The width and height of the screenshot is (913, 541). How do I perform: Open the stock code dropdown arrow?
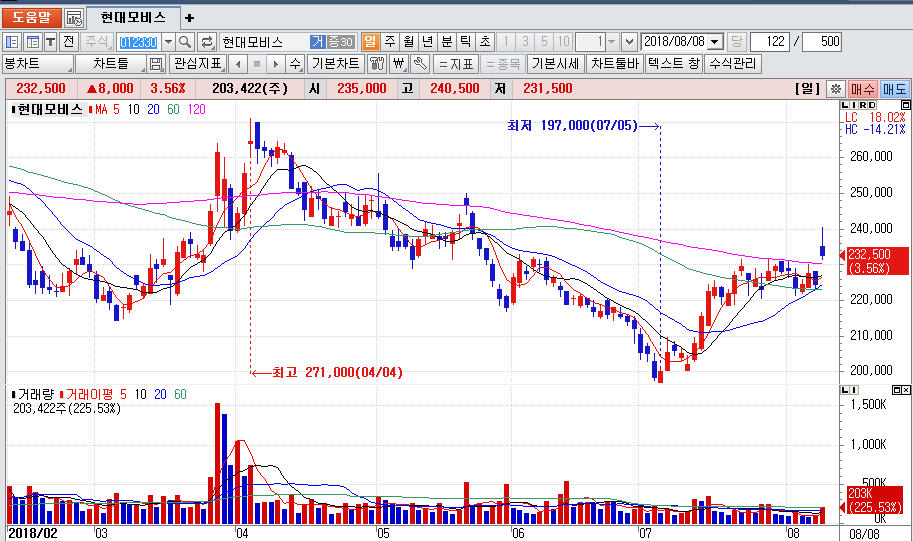(x=167, y=42)
